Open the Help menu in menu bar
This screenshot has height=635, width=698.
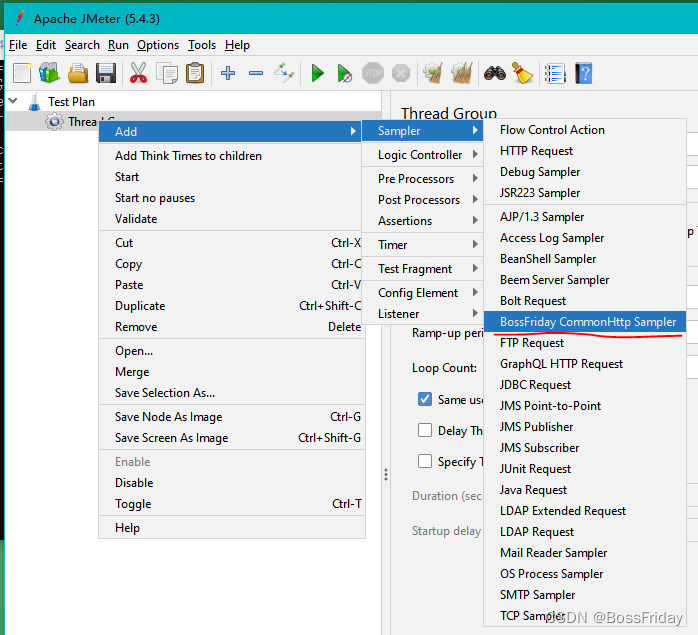tap(237, 45)
